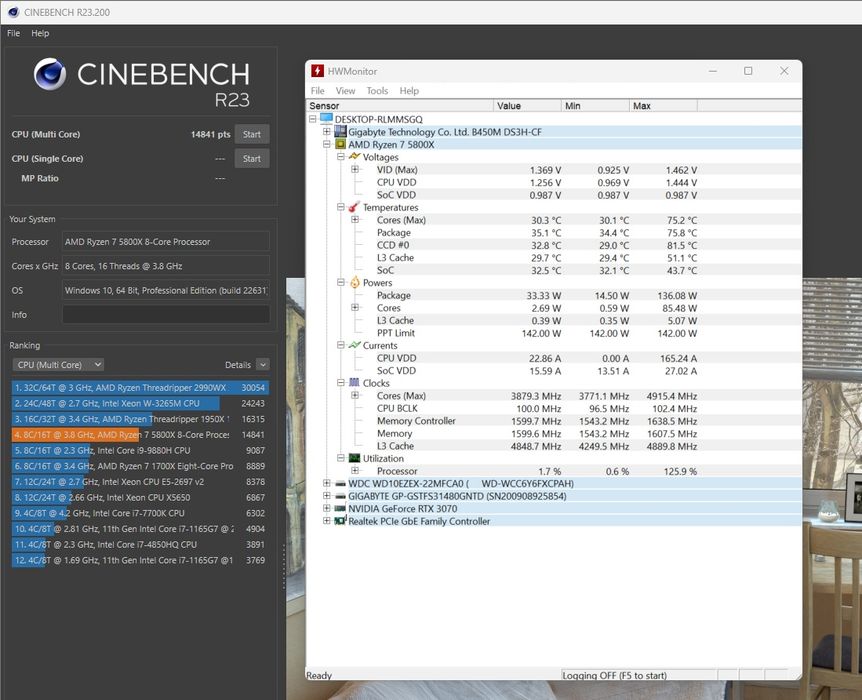Expand the Gigabyte B450M DS3H-CF node
Image resolution: width=862 pixels, height=700 pixels.
pyautogui.click(x=327, y=131)
